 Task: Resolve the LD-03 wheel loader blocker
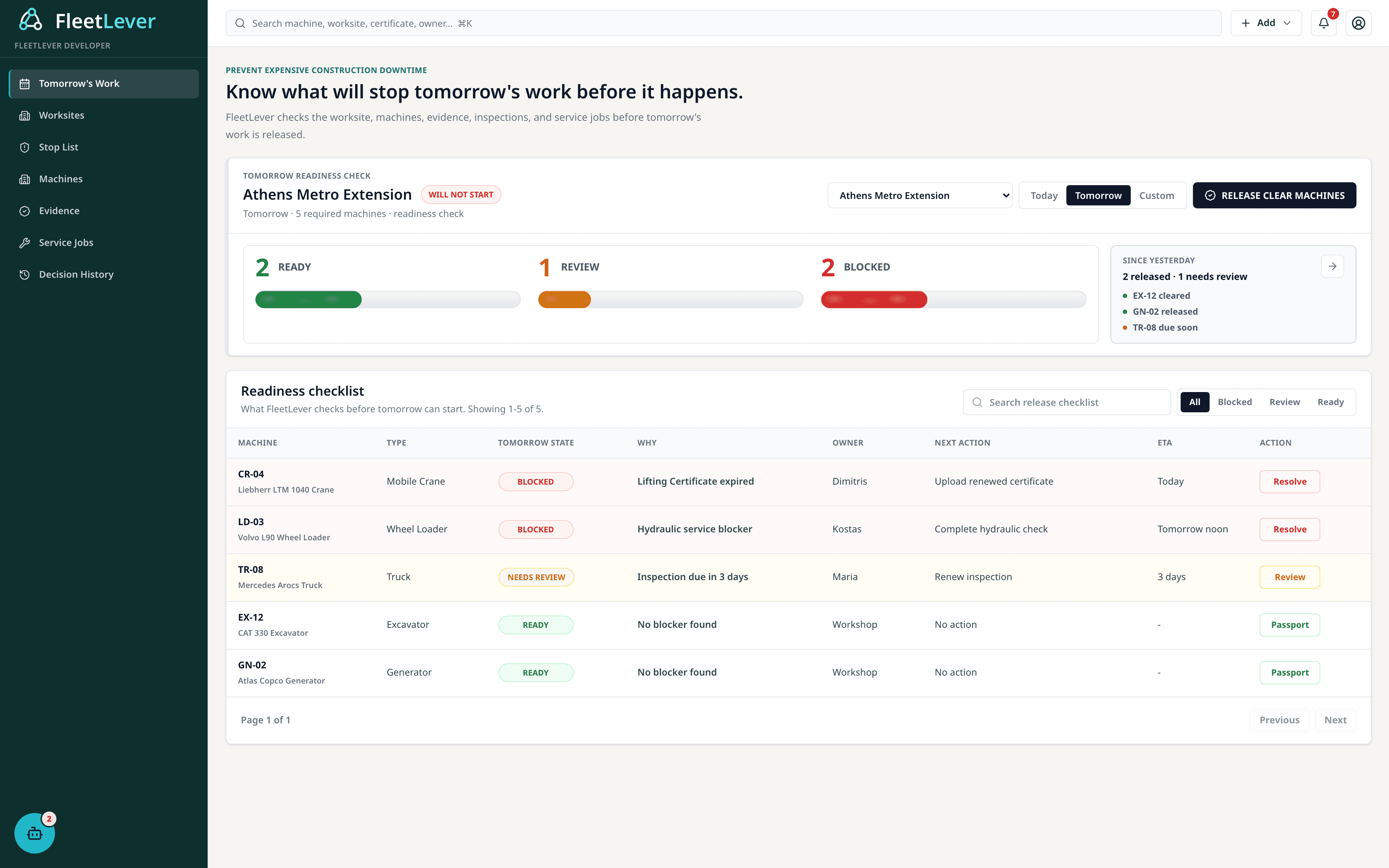pyautogui.click(x=1289, y=529)
